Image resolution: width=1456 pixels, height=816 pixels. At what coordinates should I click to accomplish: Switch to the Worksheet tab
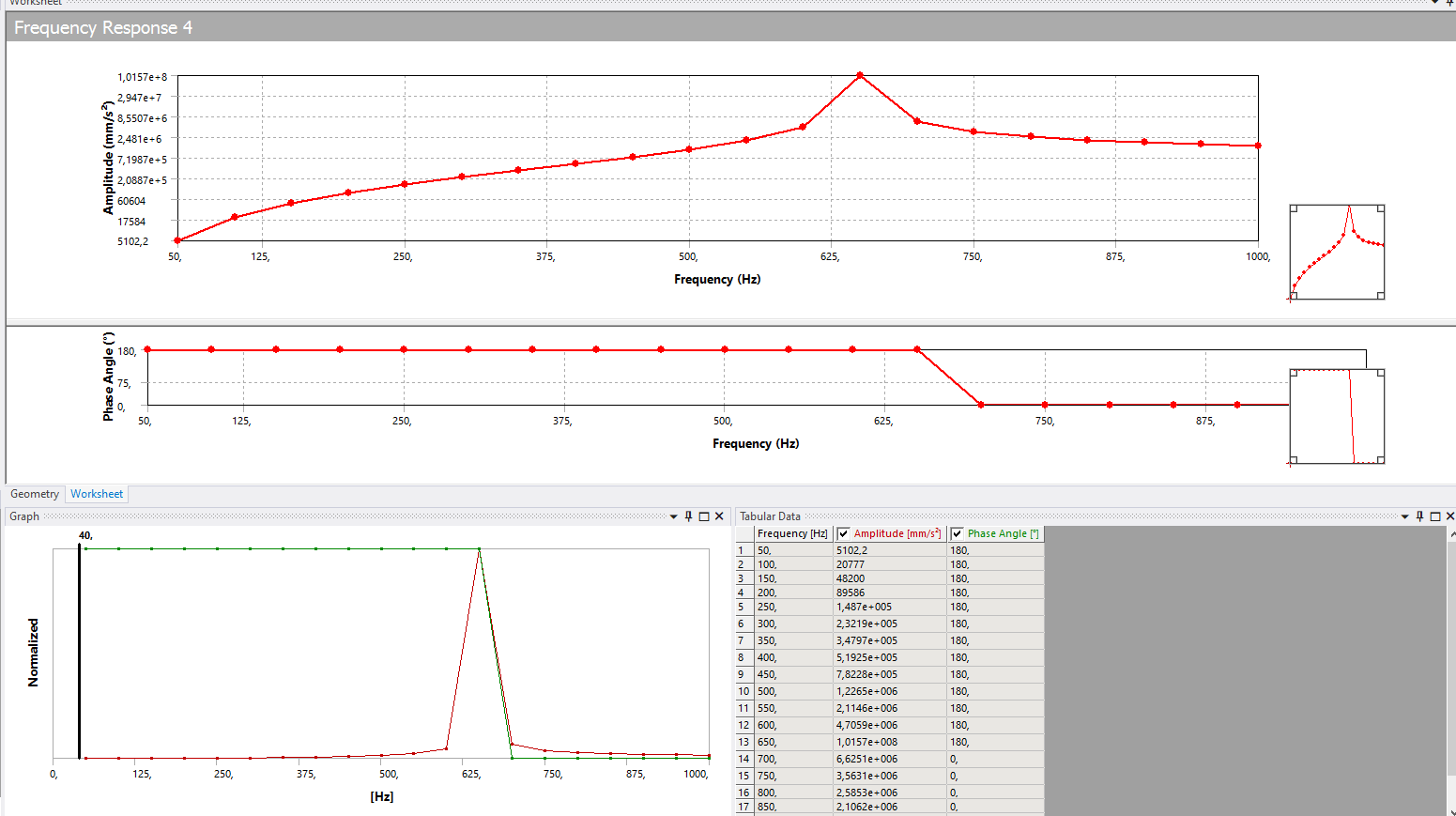[x=97, y=494]
